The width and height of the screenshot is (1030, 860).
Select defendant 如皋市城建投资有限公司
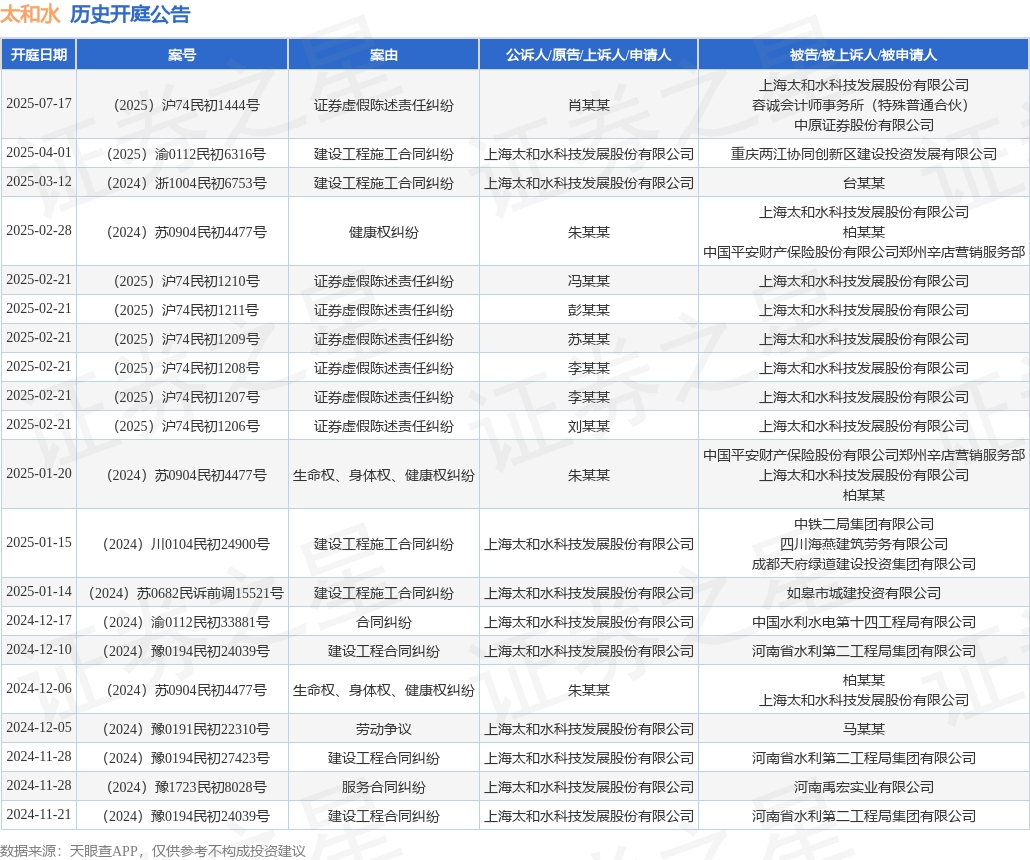click(x=864, y=593)
